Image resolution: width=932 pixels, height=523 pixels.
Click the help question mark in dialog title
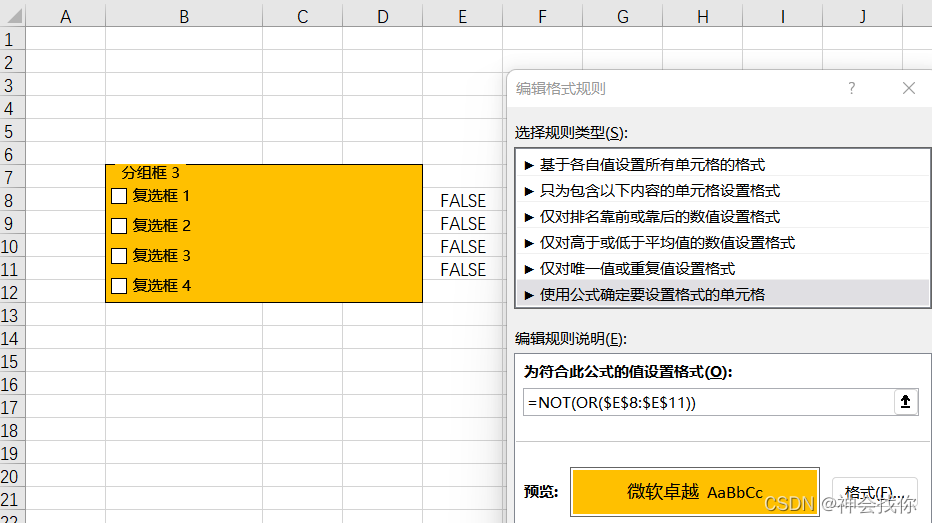[x=852, y=89]
